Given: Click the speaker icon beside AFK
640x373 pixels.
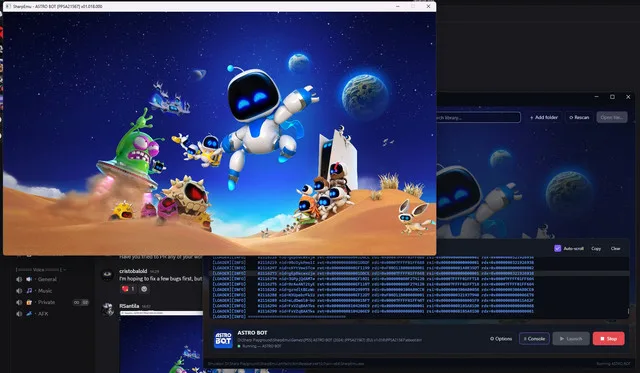Looking at the screenshot, I should 19,313.
